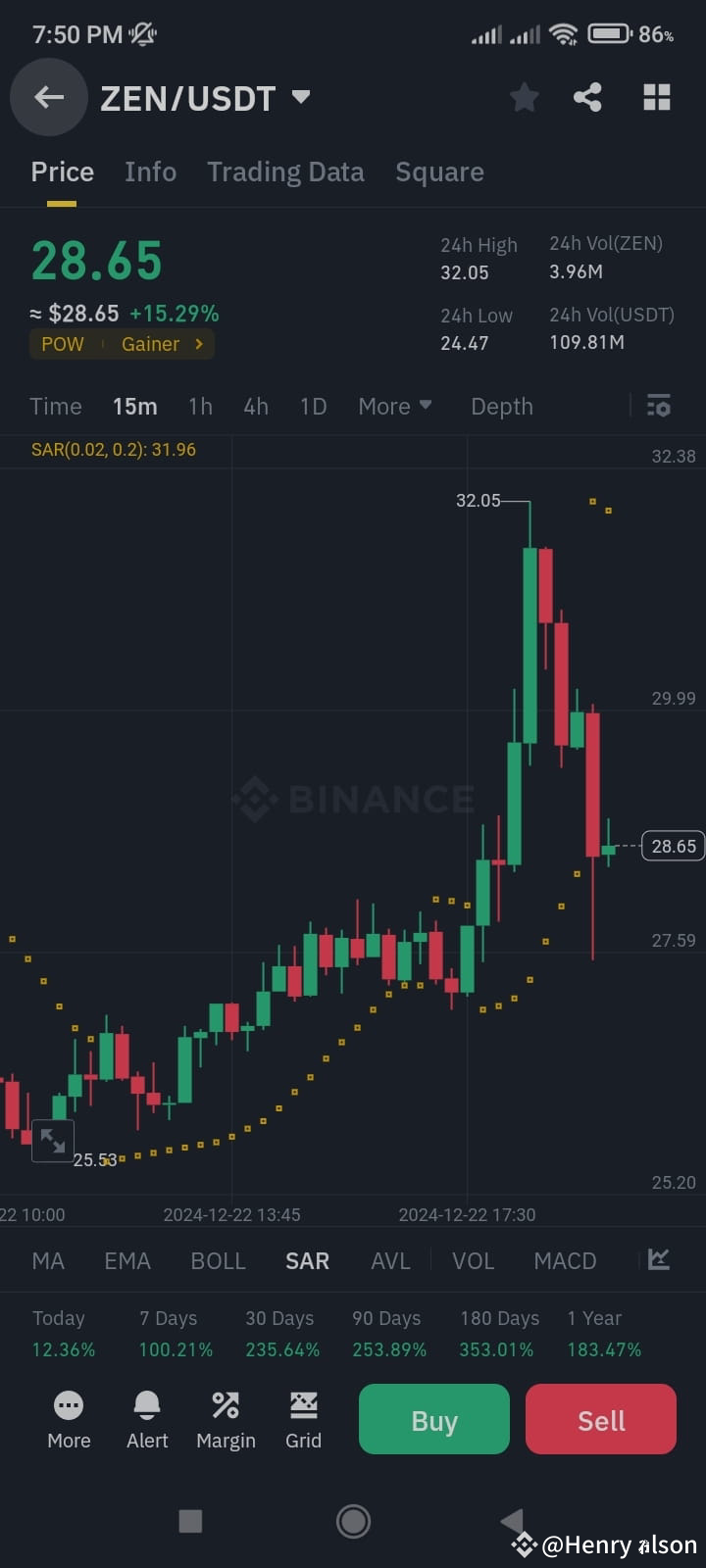Screen dimensions: 706x1568
Task: Open the chart layout grid icon
Action: coord(655,97)
